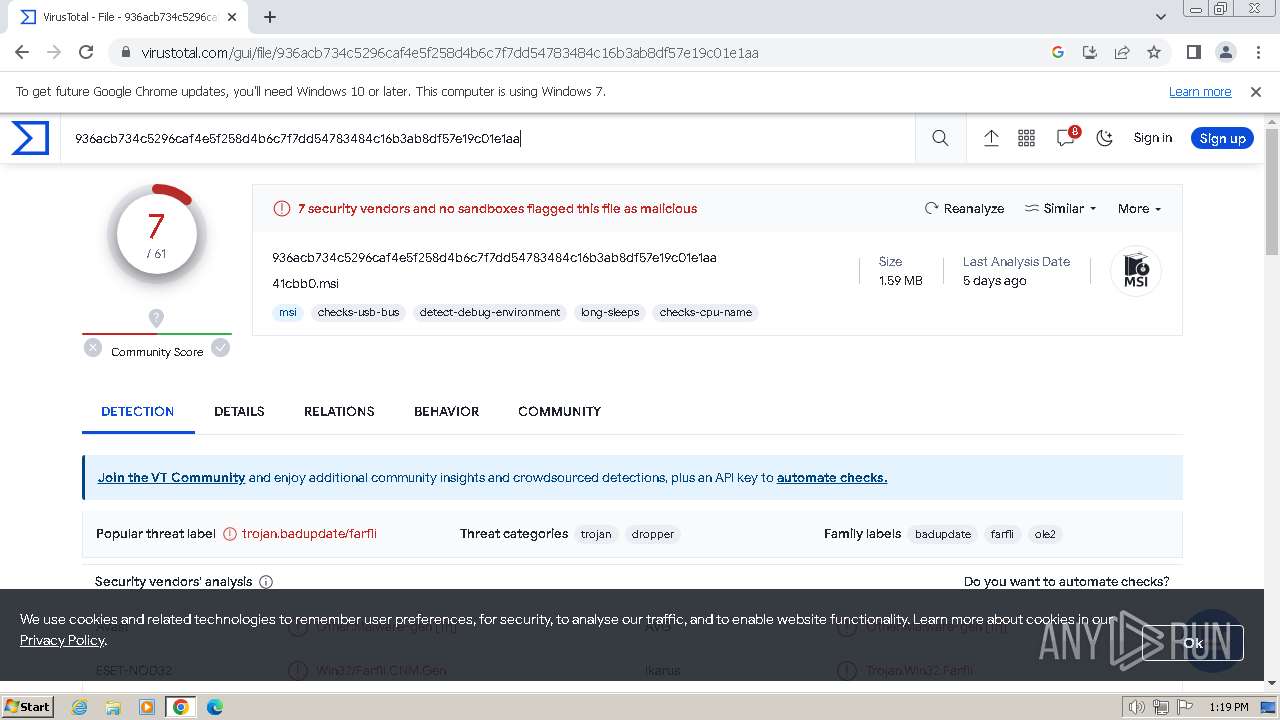This screenshot has width=1280, height=720.
Task: Open the tab search chevron dropdown
Action: click(x=1160, y=17)
